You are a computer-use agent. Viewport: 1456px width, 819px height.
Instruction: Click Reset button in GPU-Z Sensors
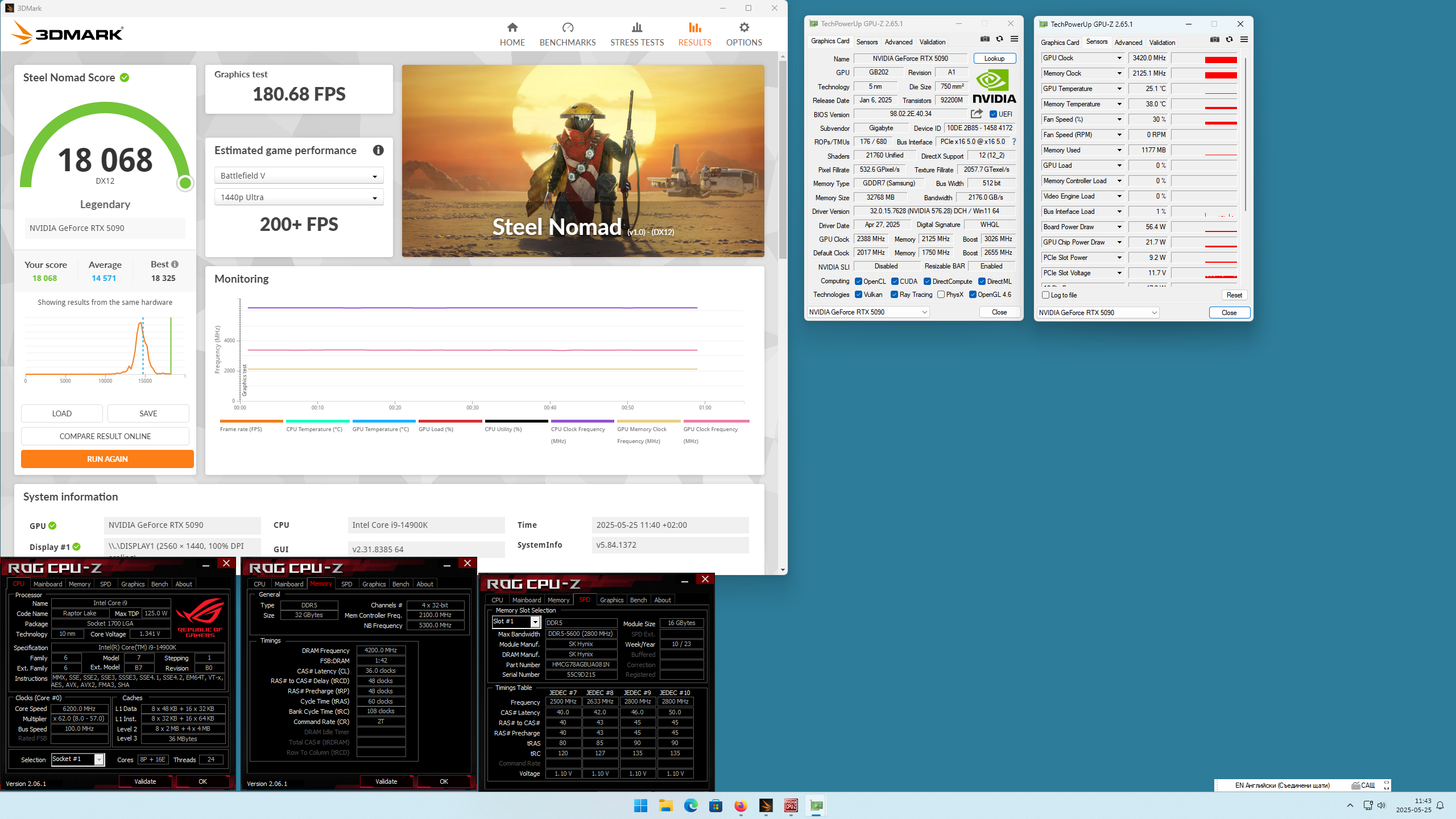click(1234, 295)
